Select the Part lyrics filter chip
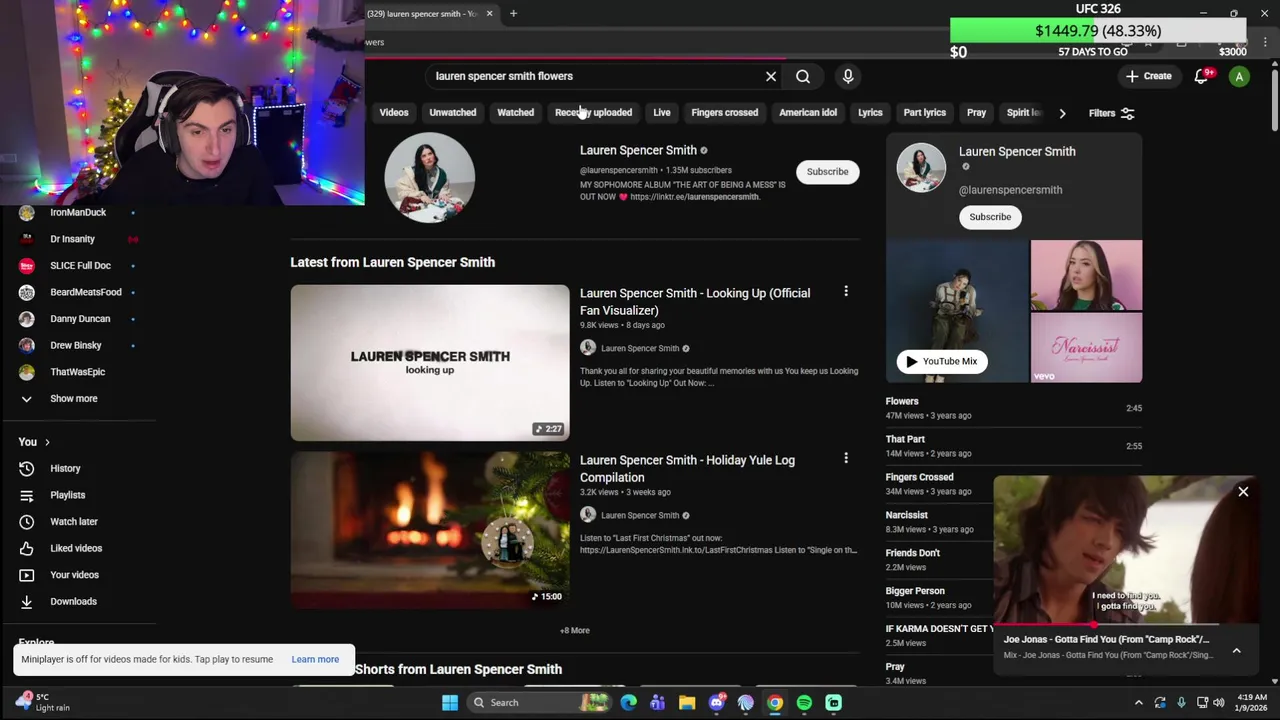The width and height of the screenshot is (1280, 720). pyautogui.click(x=924, y=112)
